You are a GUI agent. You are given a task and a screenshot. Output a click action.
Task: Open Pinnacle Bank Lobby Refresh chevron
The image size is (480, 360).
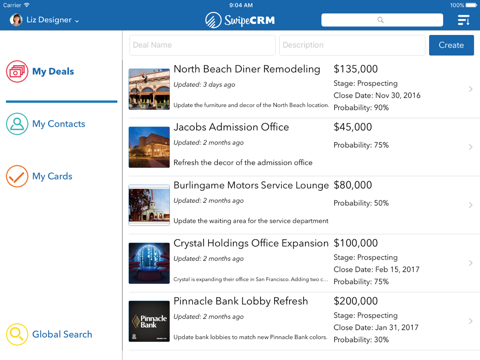[470, 321]
